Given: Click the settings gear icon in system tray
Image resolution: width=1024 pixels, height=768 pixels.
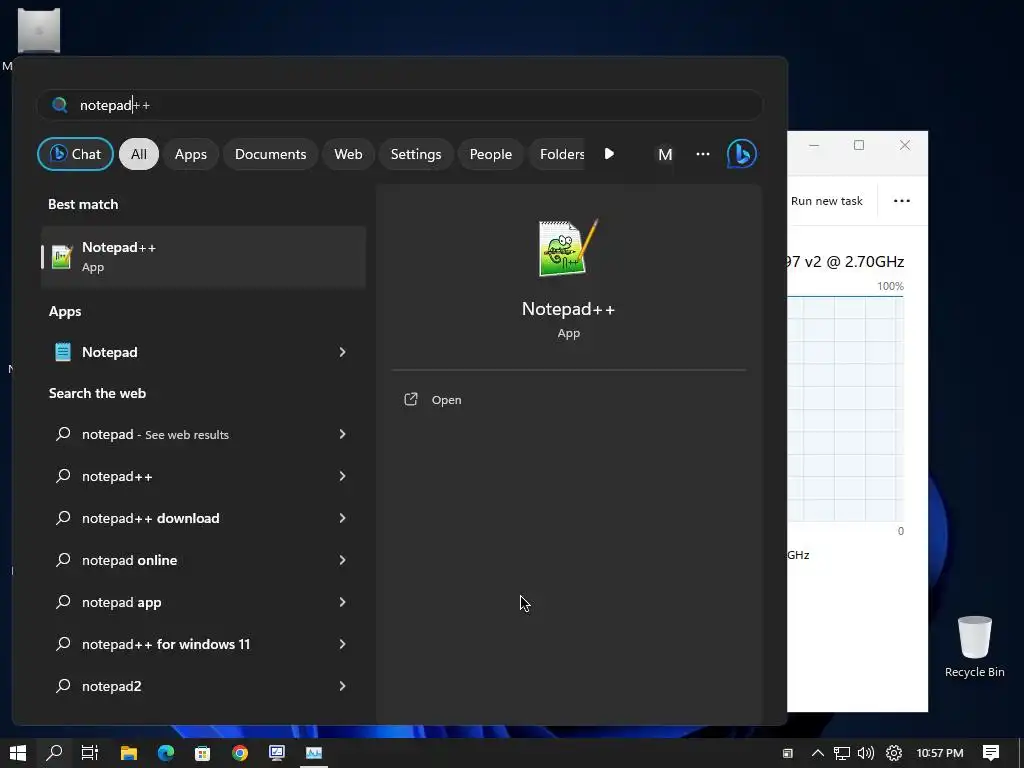Looking at the screenshot, I should click(x=894, y=753).
